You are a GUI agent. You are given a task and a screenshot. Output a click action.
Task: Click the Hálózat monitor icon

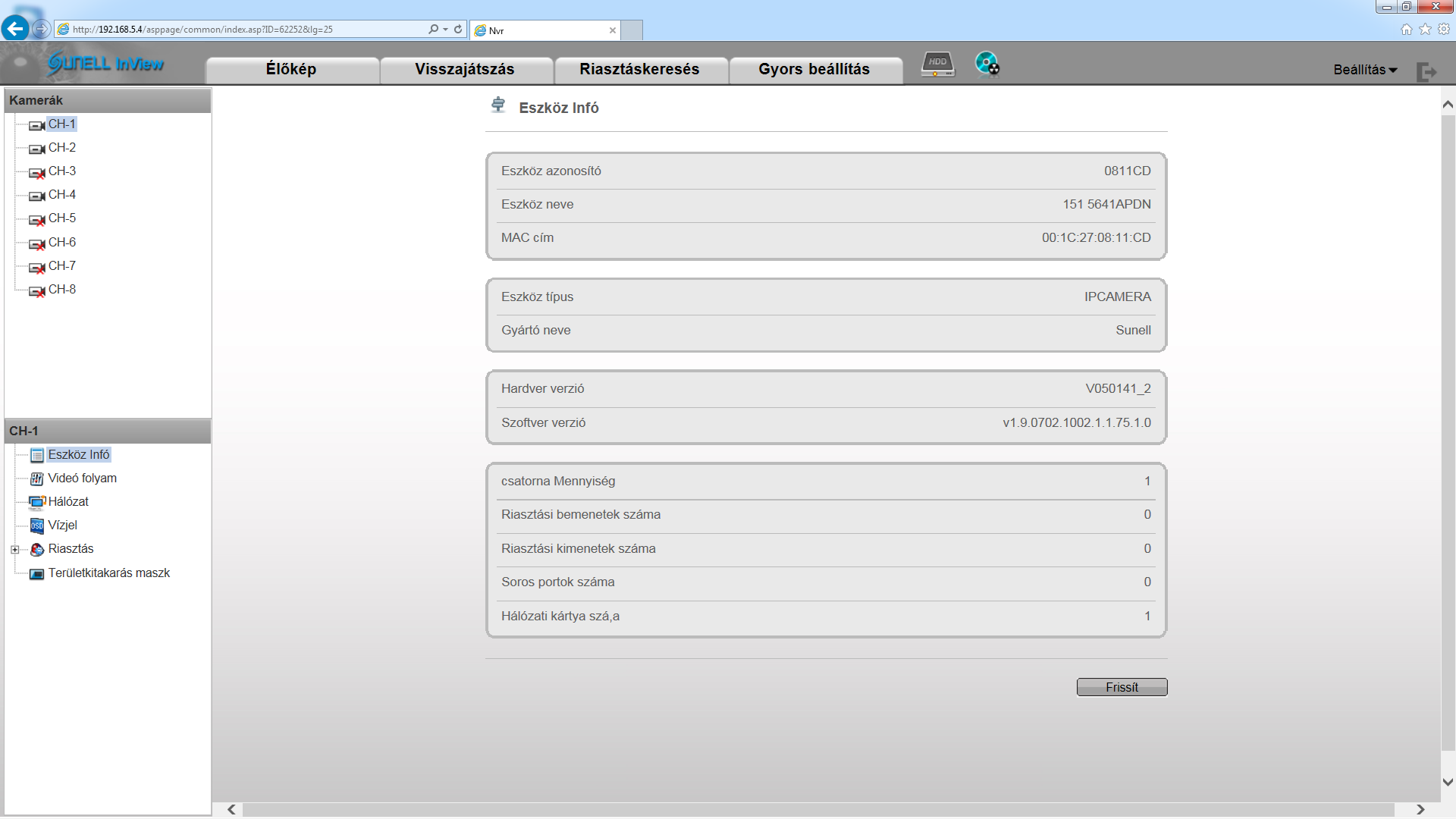[37, 502]
